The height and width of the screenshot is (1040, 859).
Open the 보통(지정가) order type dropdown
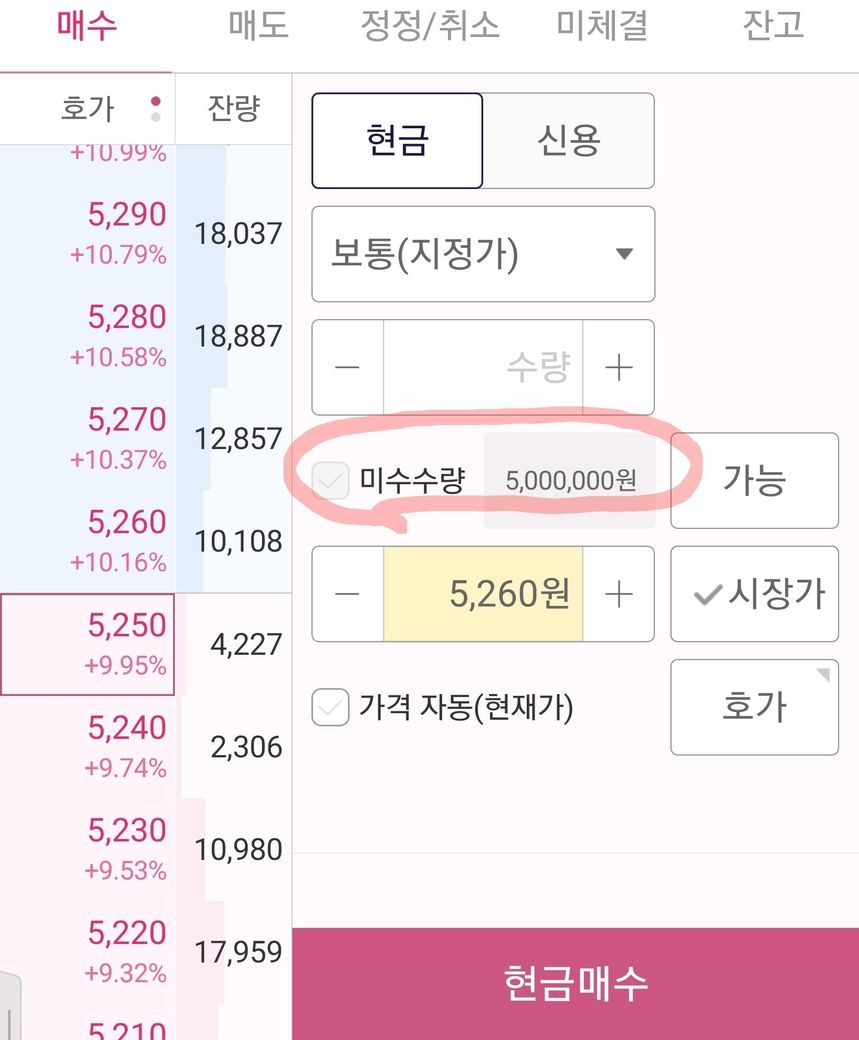pyautogui.click(x=483, y=254)
